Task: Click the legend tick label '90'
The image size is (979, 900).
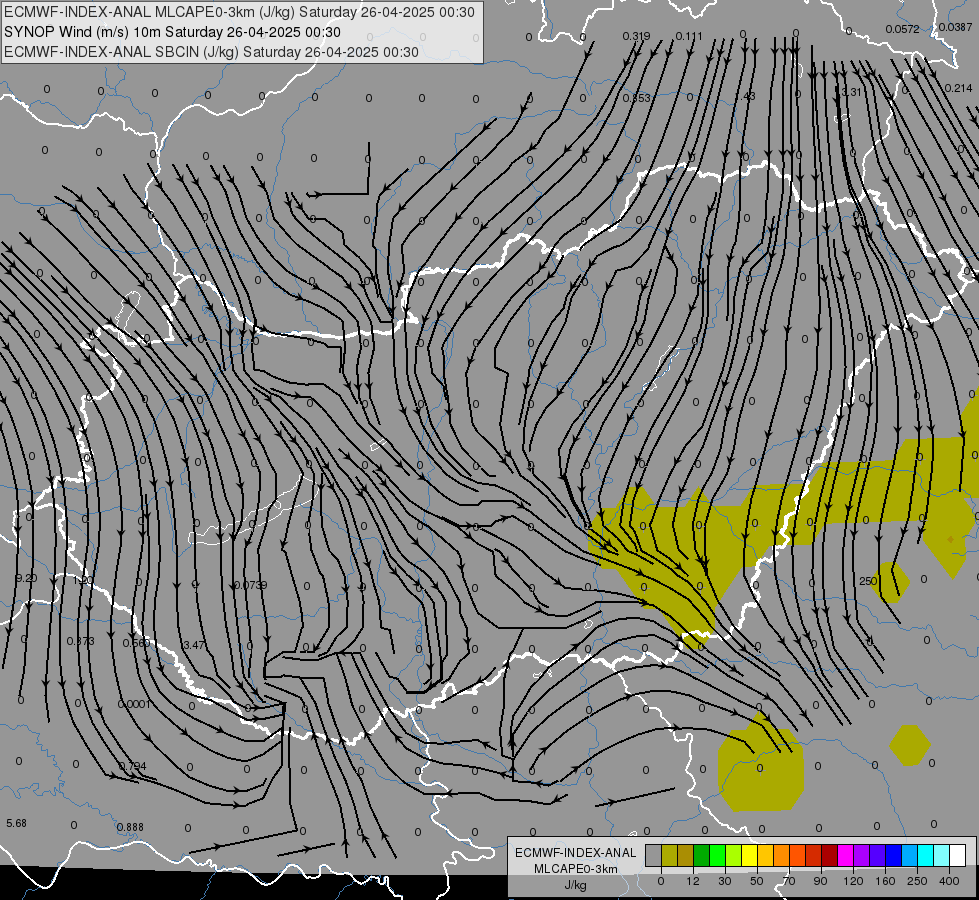Action: [x=820, y=881]
